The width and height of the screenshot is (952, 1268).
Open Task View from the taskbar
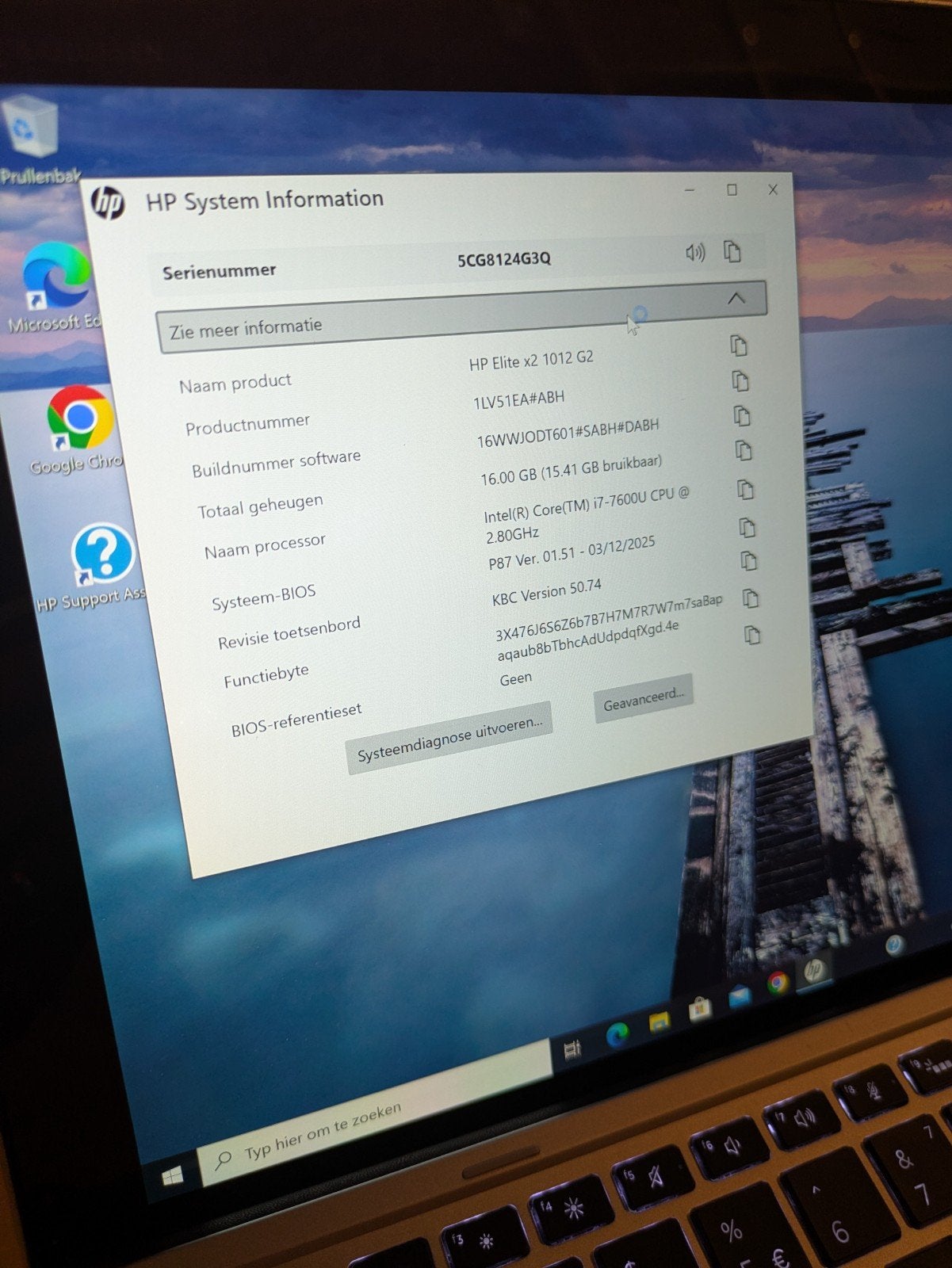[572, 1050]
